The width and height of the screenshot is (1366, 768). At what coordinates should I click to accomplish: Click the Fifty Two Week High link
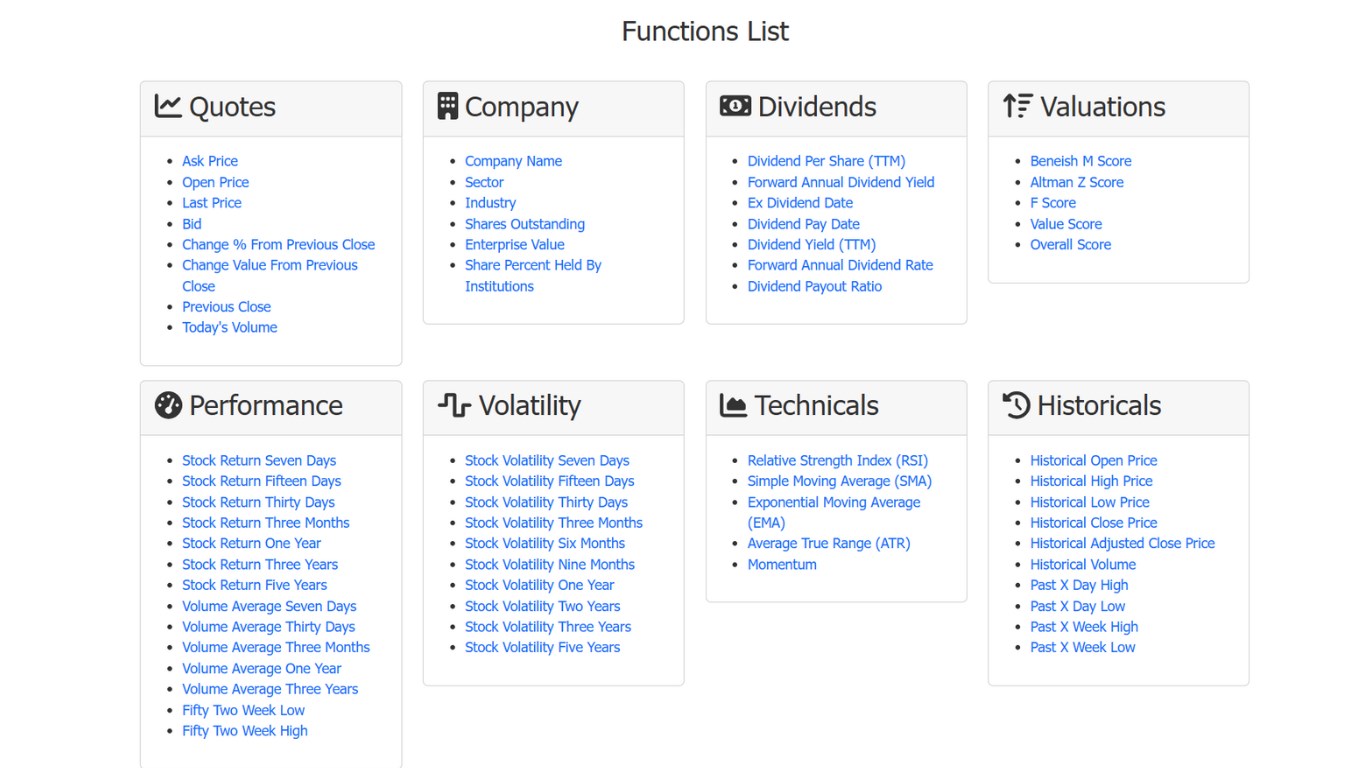click(x=245, y=731)
